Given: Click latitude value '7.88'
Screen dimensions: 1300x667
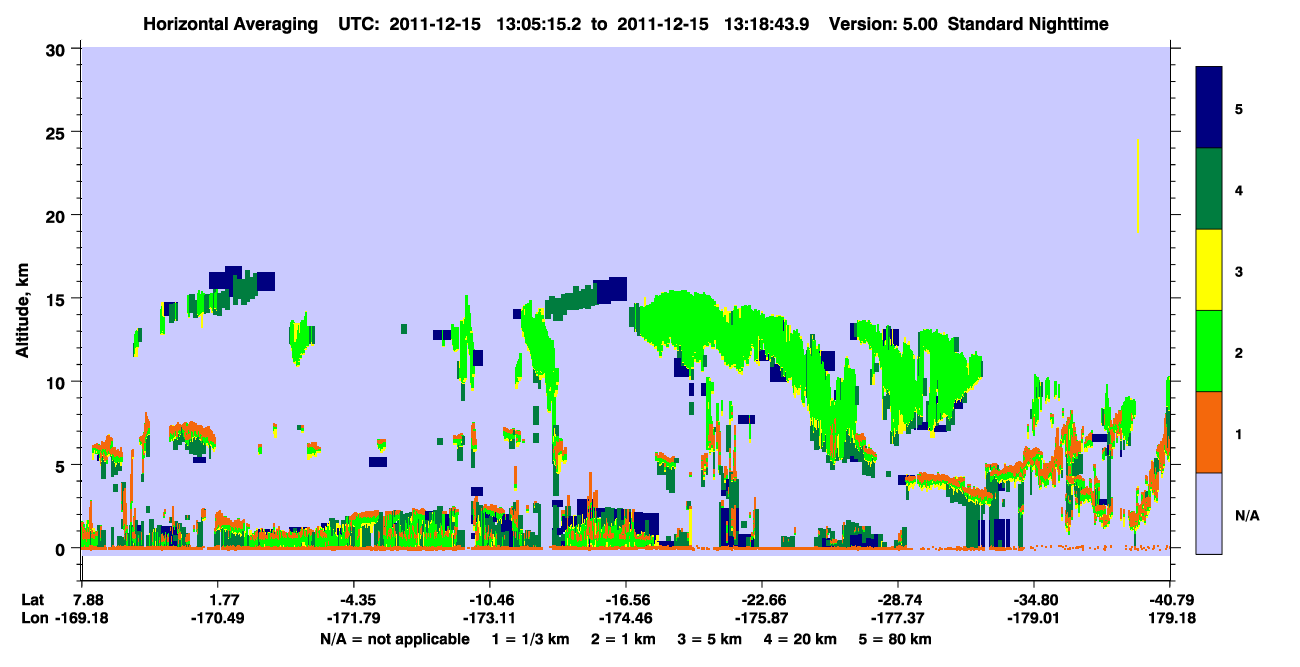Looking at the screenshot, I should pyautogui.click(x=82, y=600).
